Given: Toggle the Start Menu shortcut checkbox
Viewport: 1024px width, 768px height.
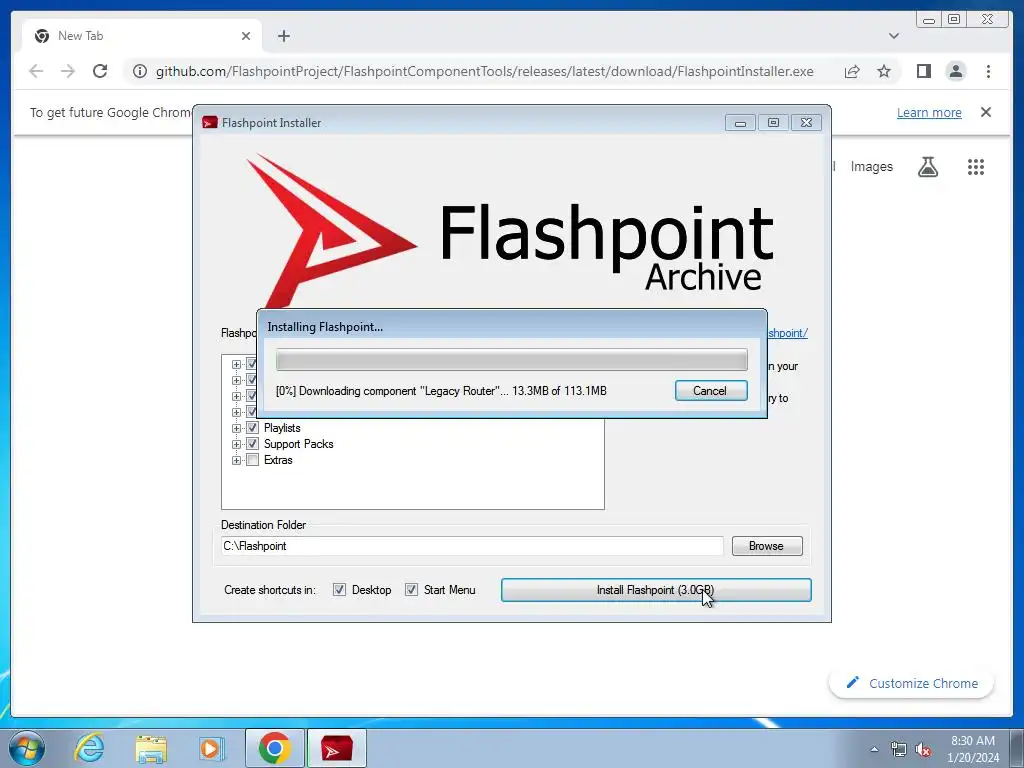Looking at the screenshot, I should point(411,590).
